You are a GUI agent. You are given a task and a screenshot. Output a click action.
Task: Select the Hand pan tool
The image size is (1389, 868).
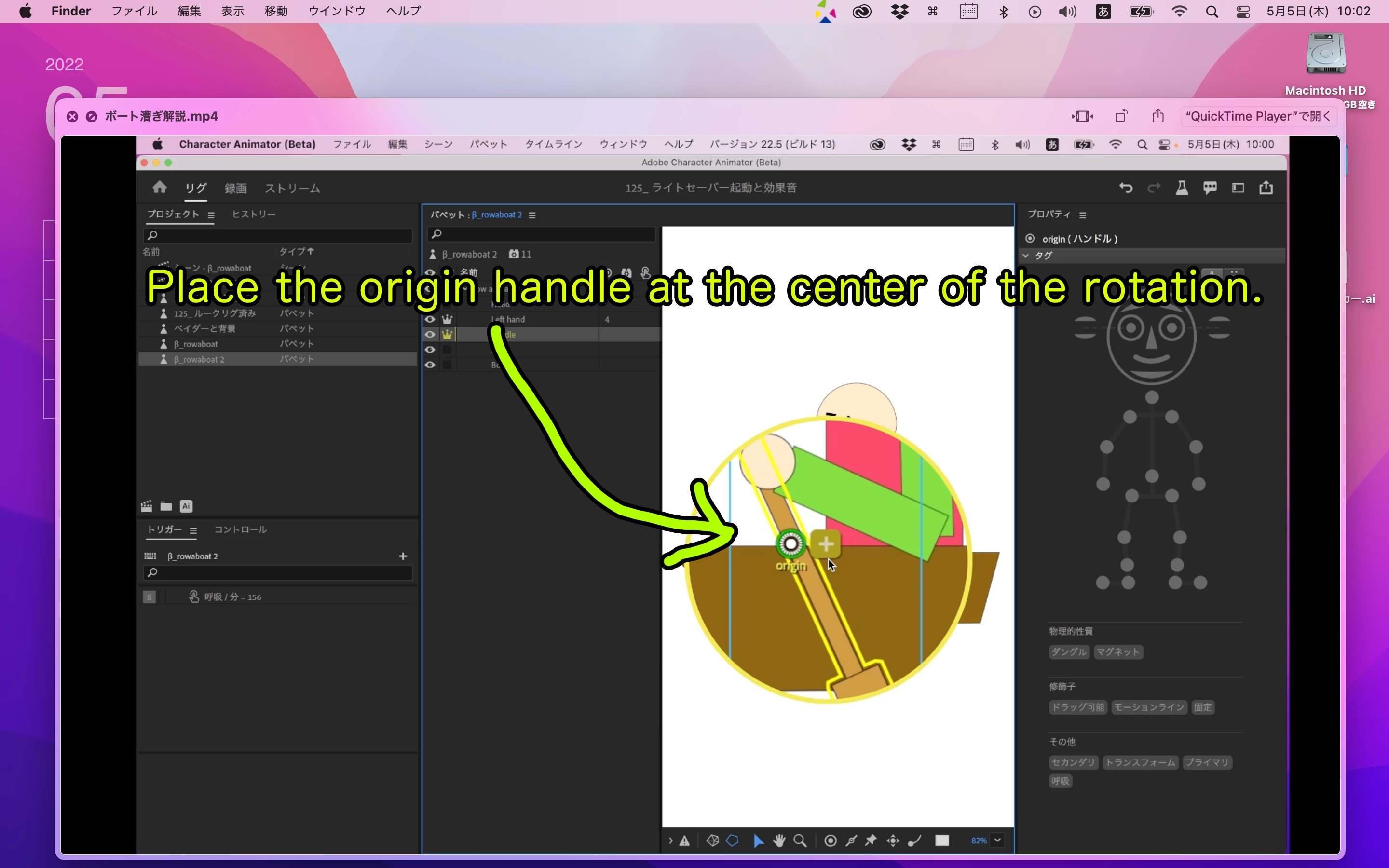(x=779, y=841)
